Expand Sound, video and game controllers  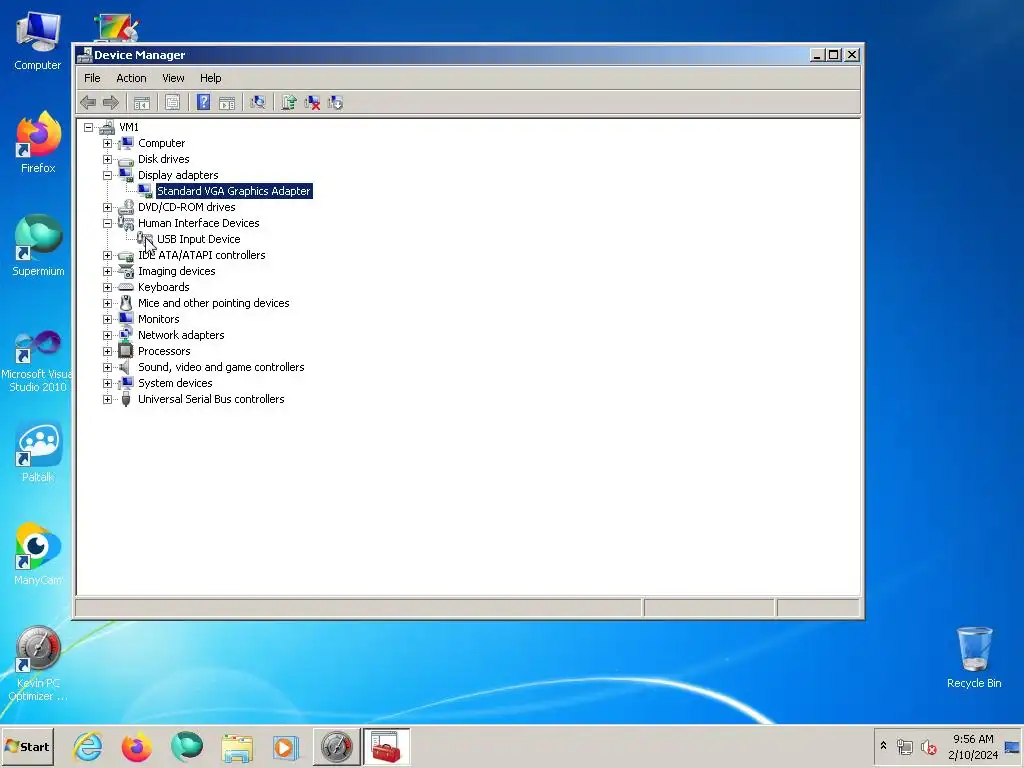pyautogui.click(x=107, y=367)
